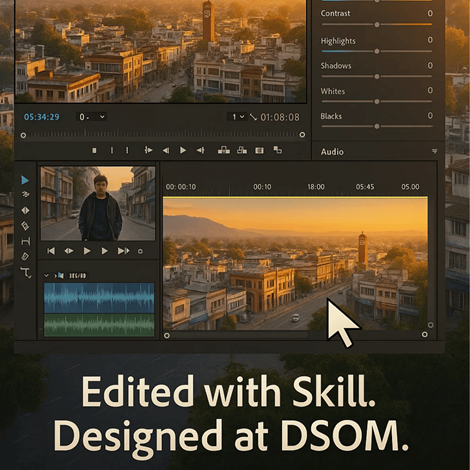The width and height of the screenshot is (470, 470).
Task: Click the wrench-like icon before 01:08:08
Action: [x=253, y=117]
